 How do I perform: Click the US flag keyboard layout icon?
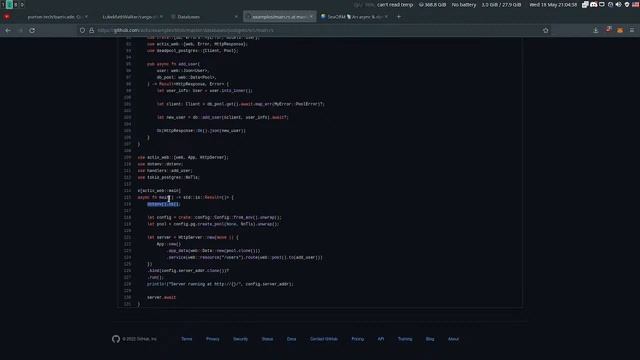(x=636, y=4)
